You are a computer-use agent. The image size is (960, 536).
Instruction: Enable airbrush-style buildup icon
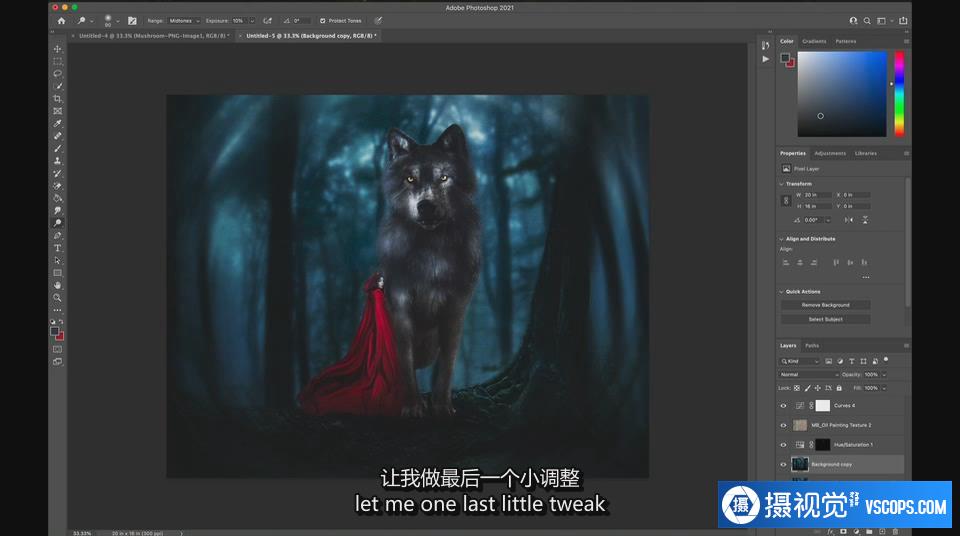pos(268,21)
